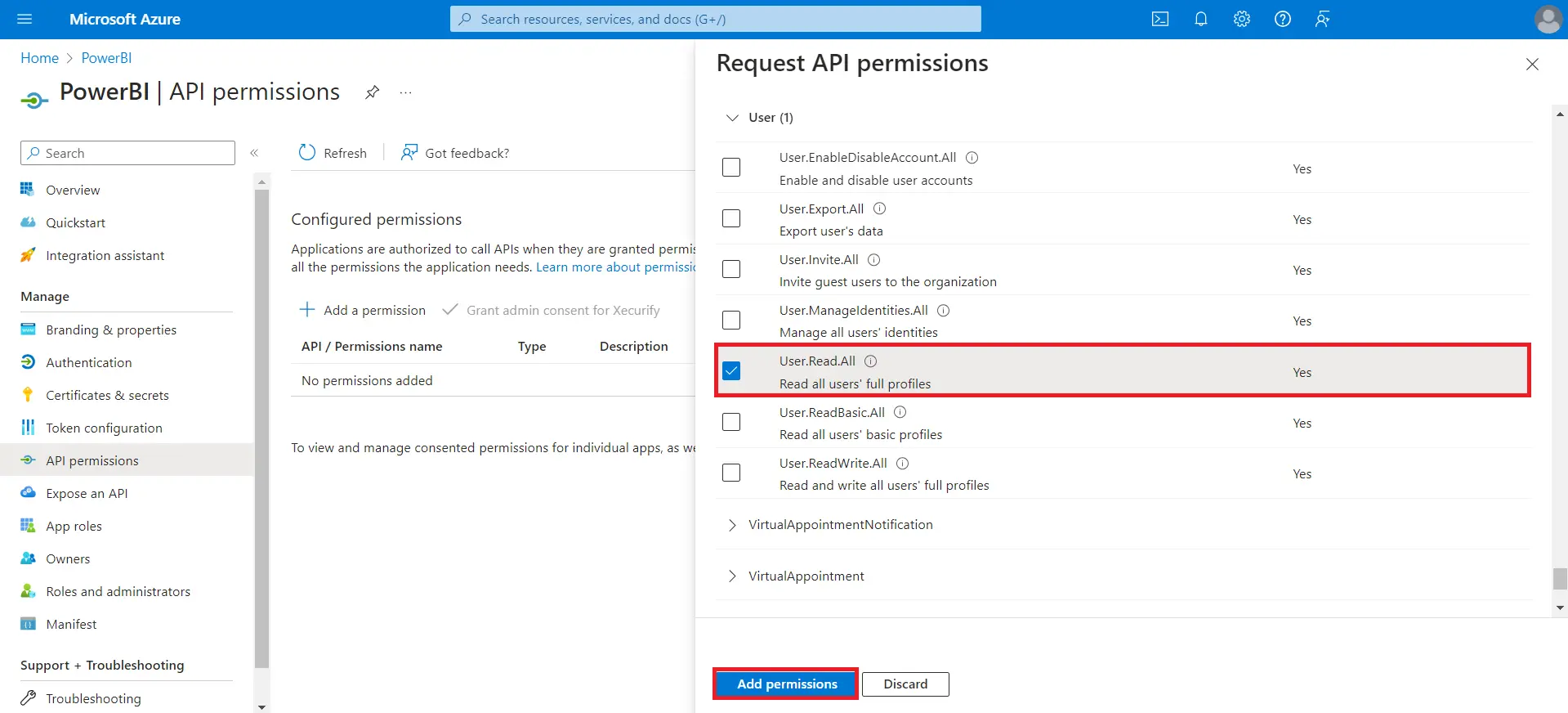
Task: Open Branding & properties menu item
Action: [x=111, y=330]
